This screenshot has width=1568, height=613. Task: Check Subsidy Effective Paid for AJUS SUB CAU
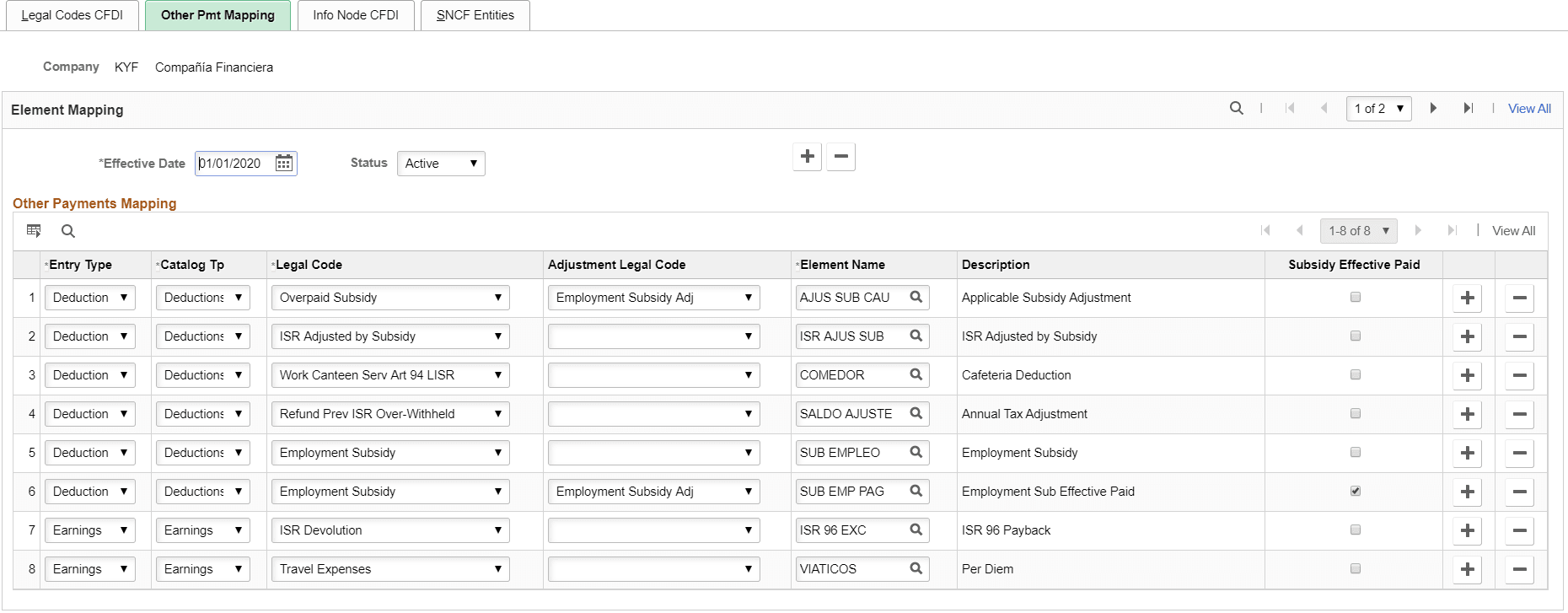1356,297
